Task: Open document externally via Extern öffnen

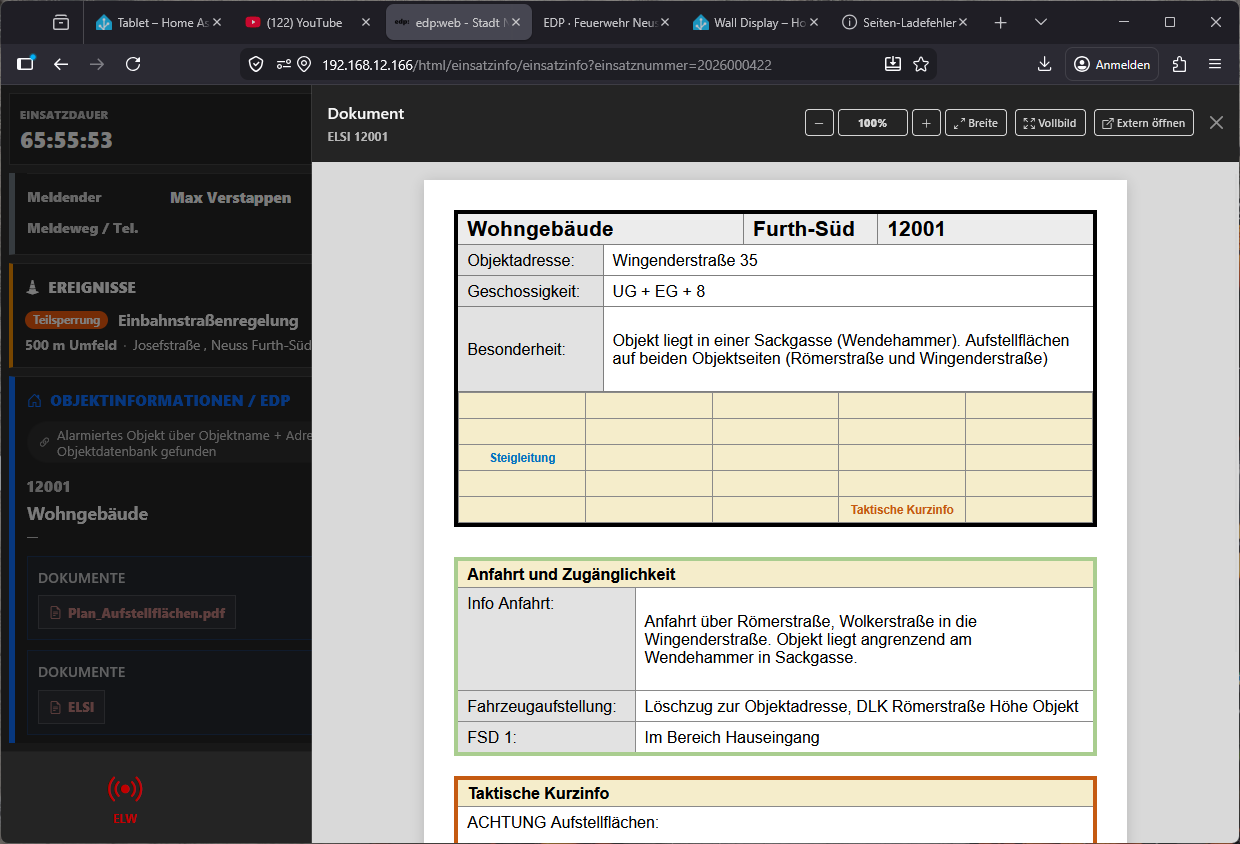Action: point(1143,123)
